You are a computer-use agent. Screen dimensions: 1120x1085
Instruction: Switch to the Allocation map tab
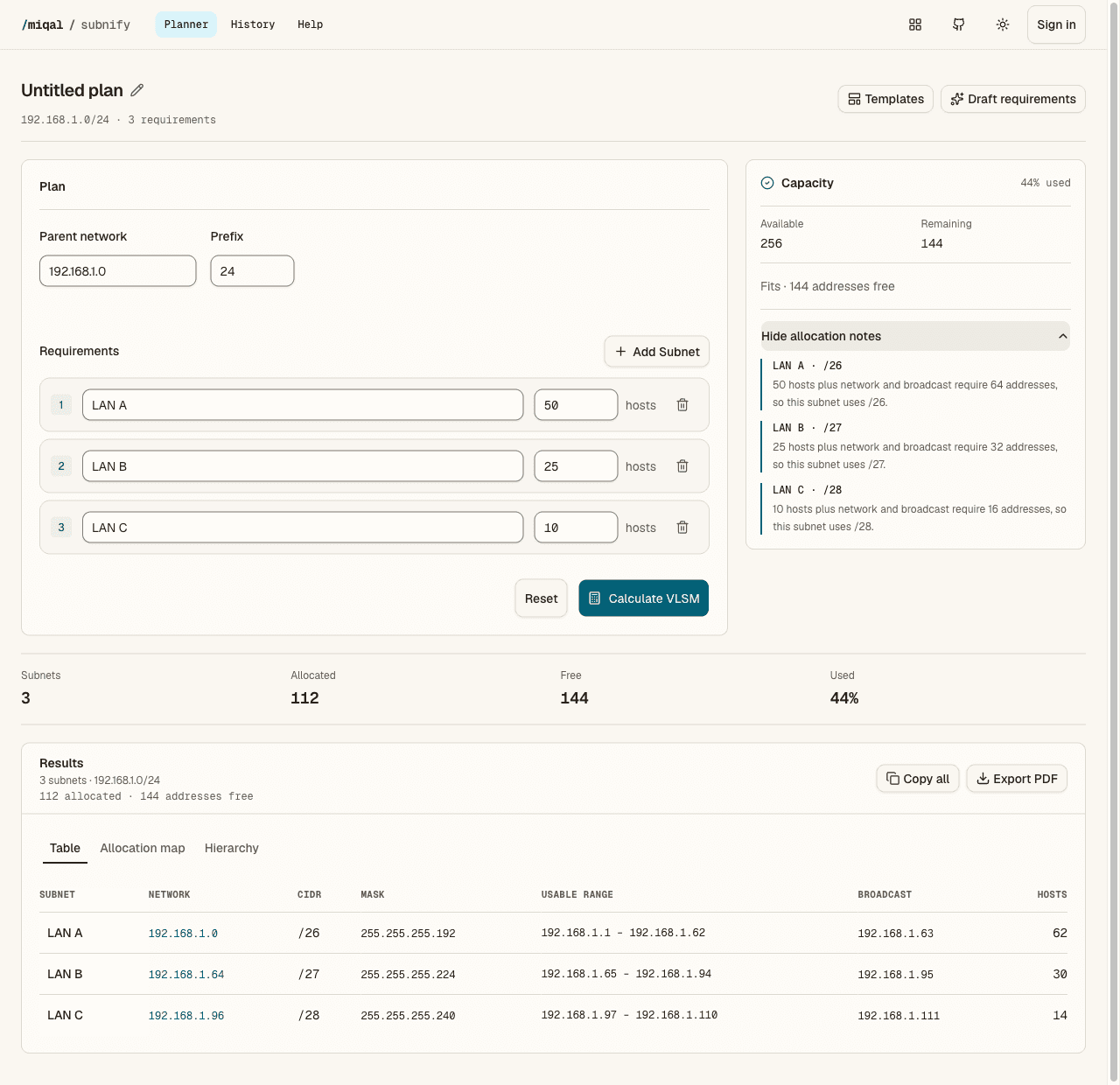pos(143,848)
